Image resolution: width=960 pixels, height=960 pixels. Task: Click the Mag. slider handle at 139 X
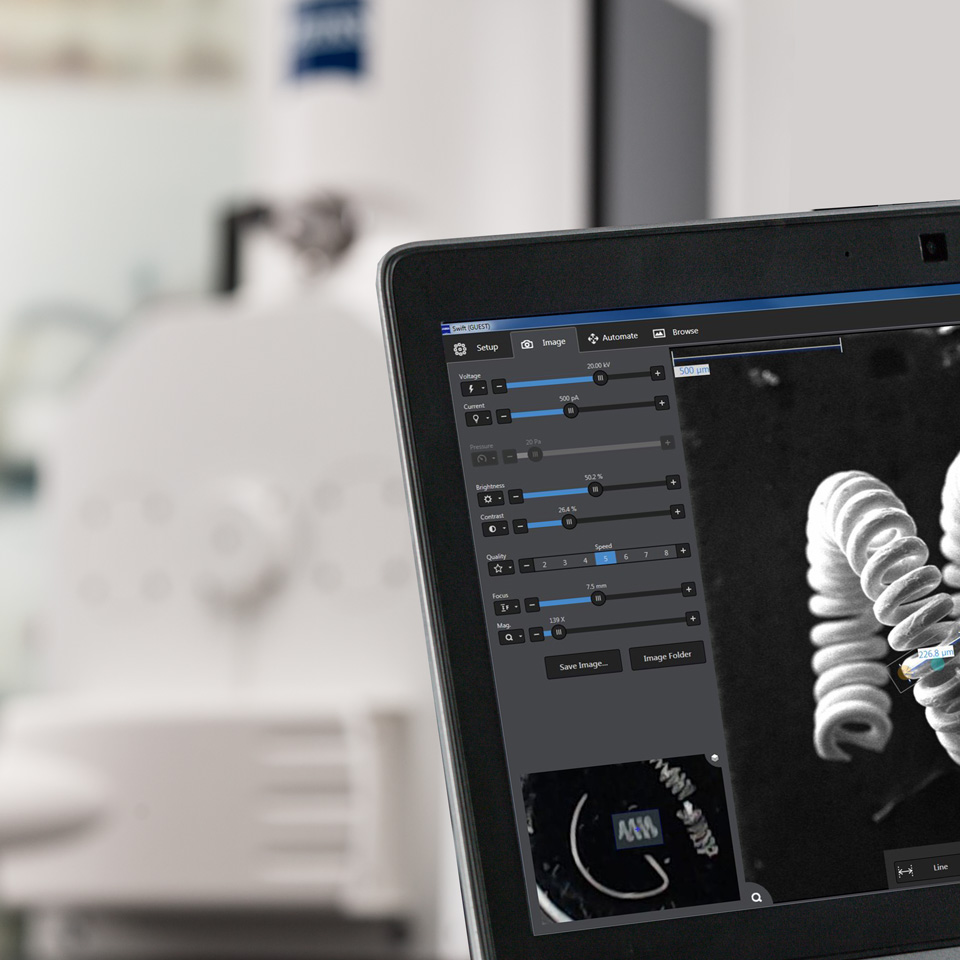click(558, 632)
